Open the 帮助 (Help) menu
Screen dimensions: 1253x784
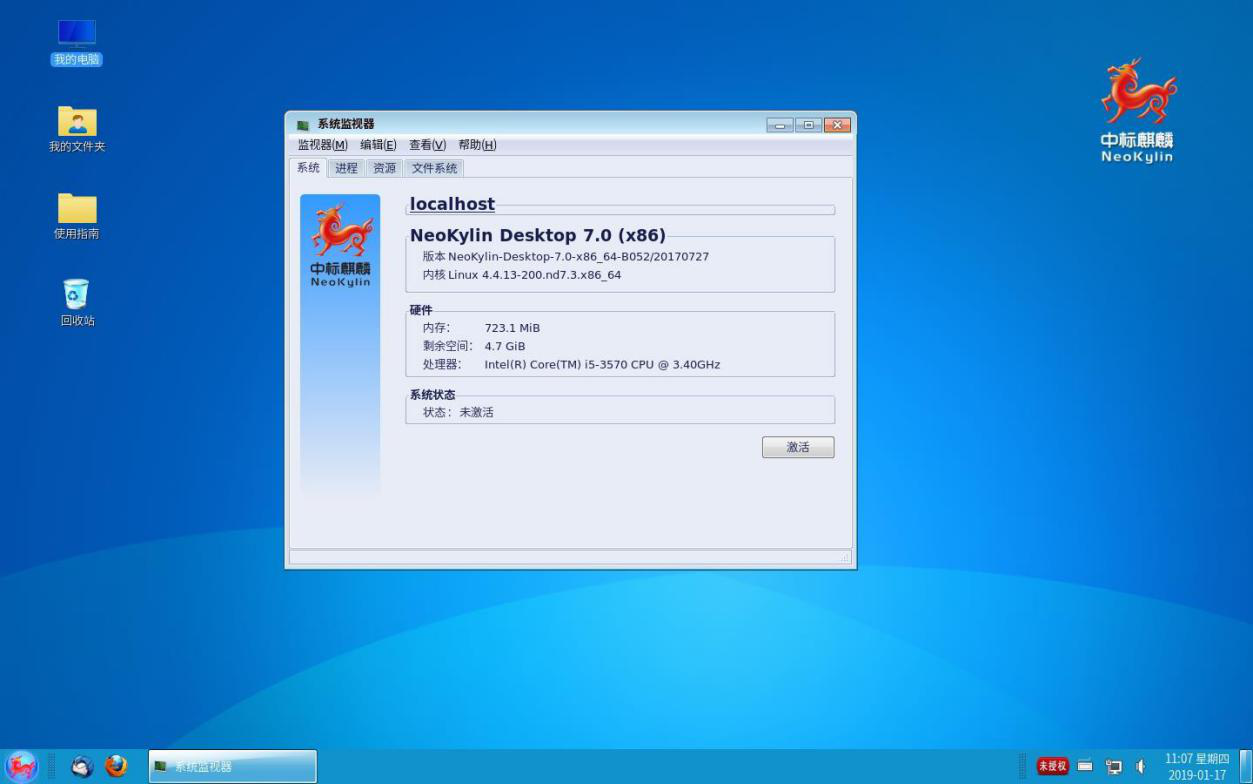(477, 145)
